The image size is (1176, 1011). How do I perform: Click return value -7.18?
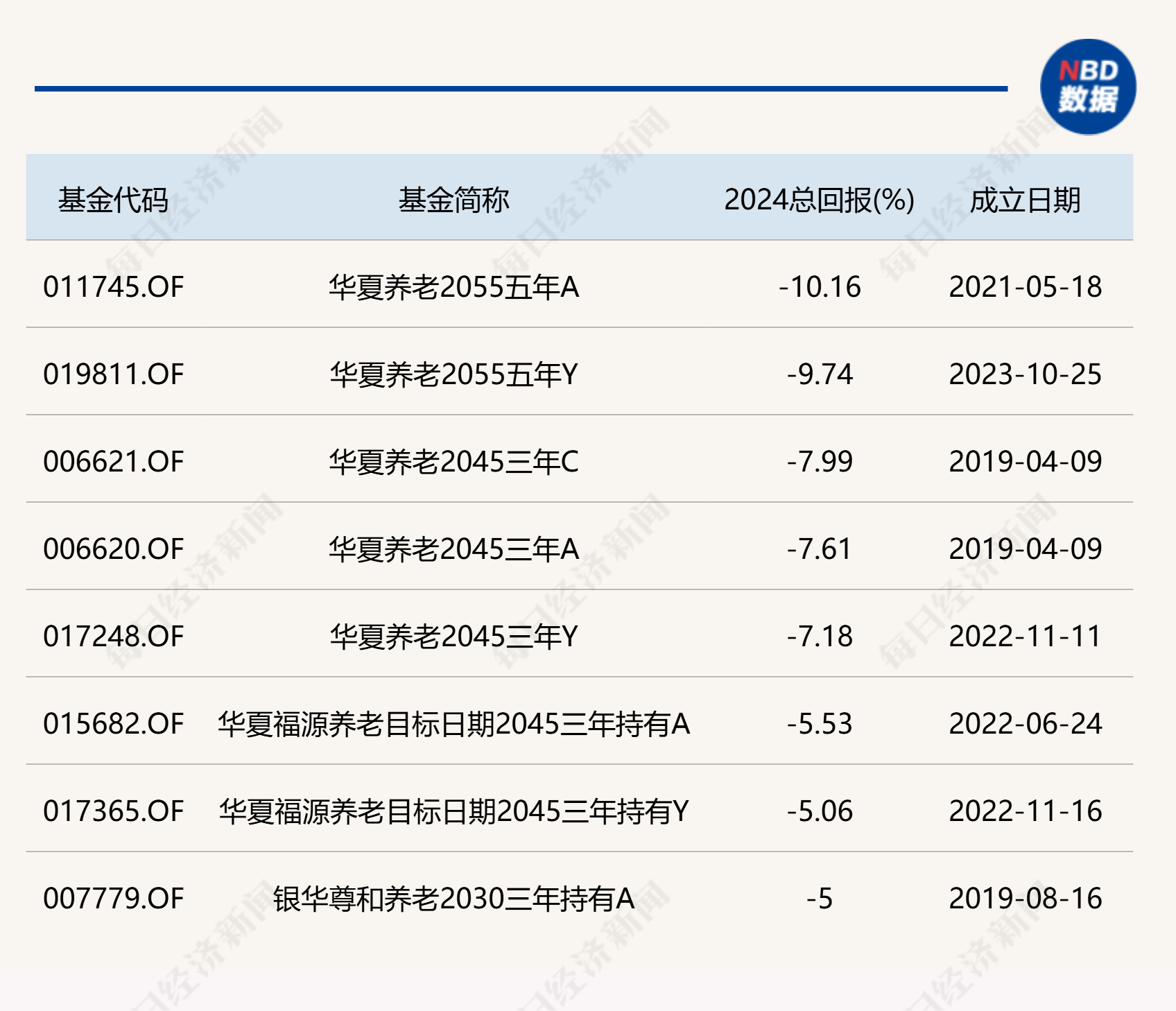tap(820, 637)
